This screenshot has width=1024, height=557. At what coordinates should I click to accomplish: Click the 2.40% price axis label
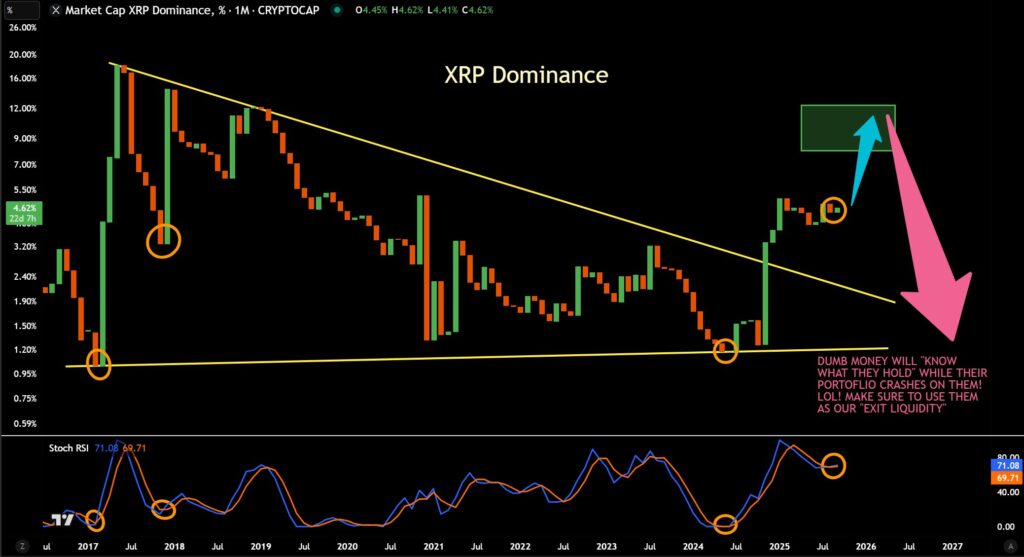[25, 277]
